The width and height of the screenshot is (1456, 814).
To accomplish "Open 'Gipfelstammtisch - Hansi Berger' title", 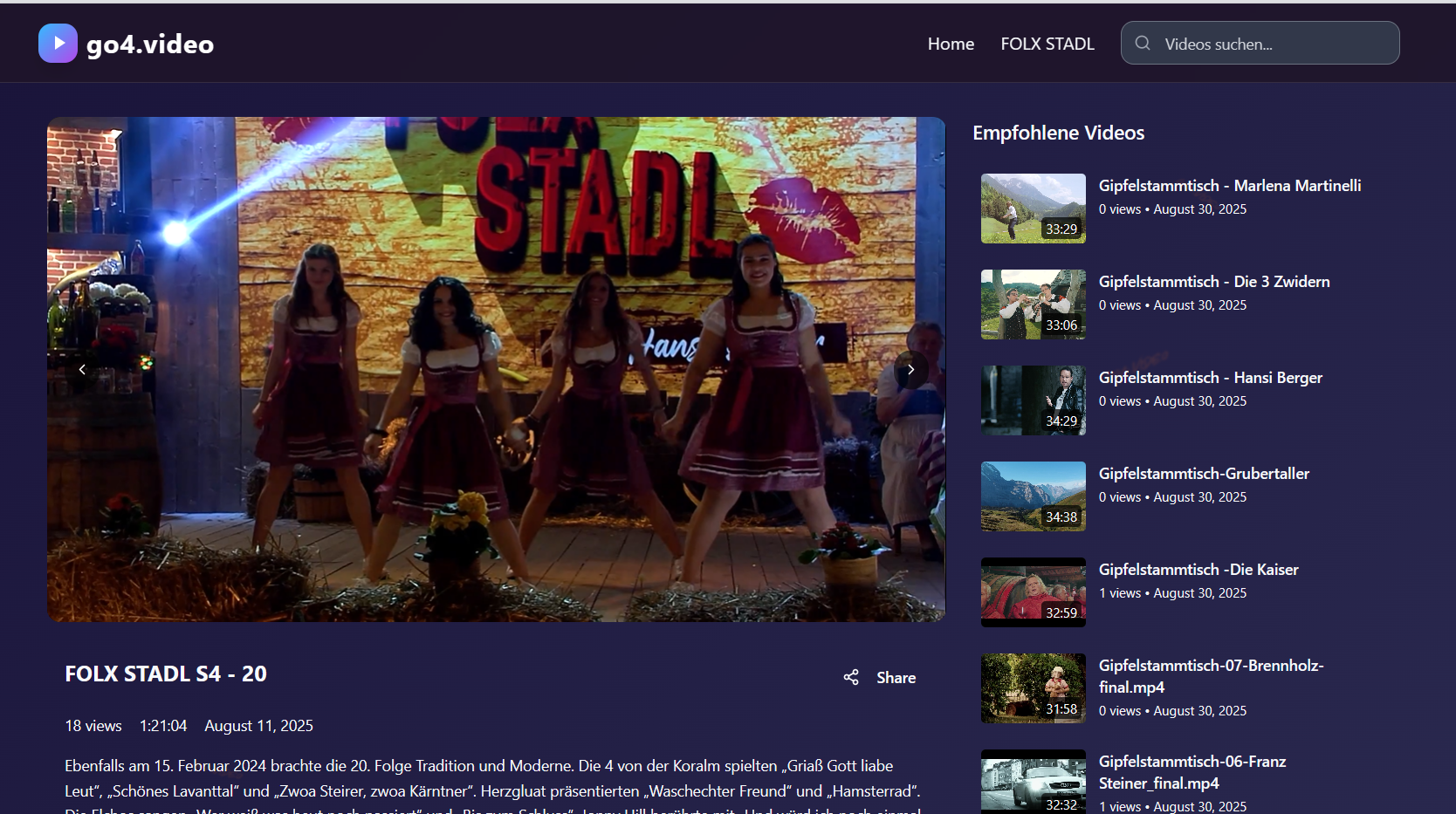I will click(1211, 378).
